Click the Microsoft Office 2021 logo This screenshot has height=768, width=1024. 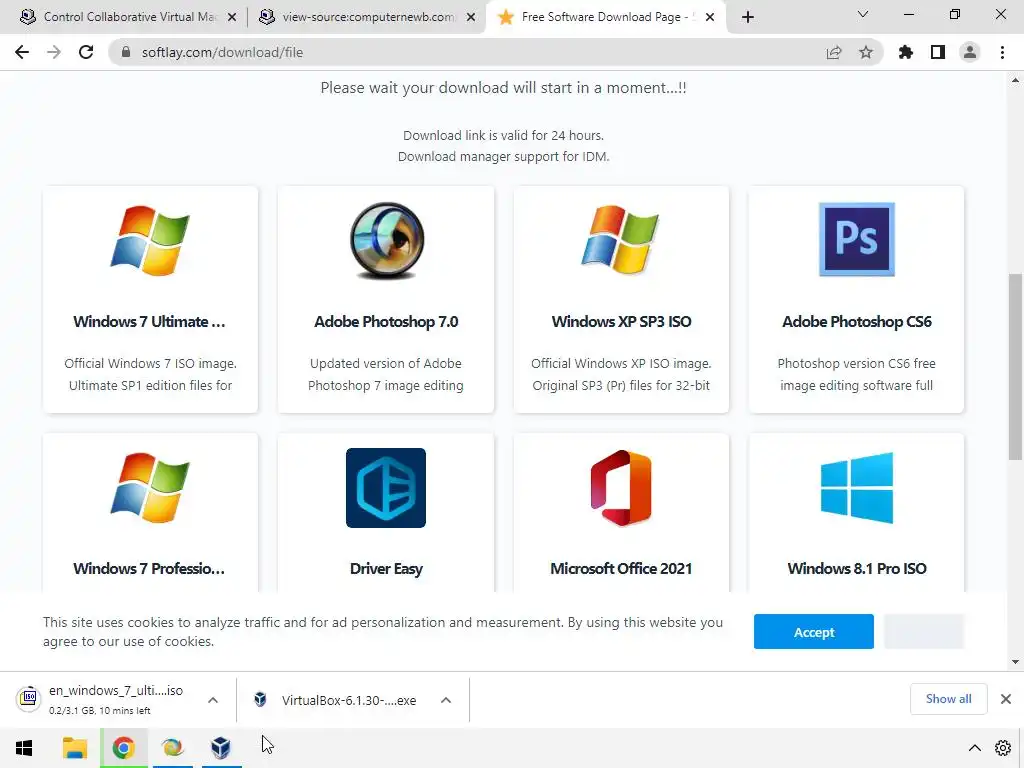coord(621,488)
